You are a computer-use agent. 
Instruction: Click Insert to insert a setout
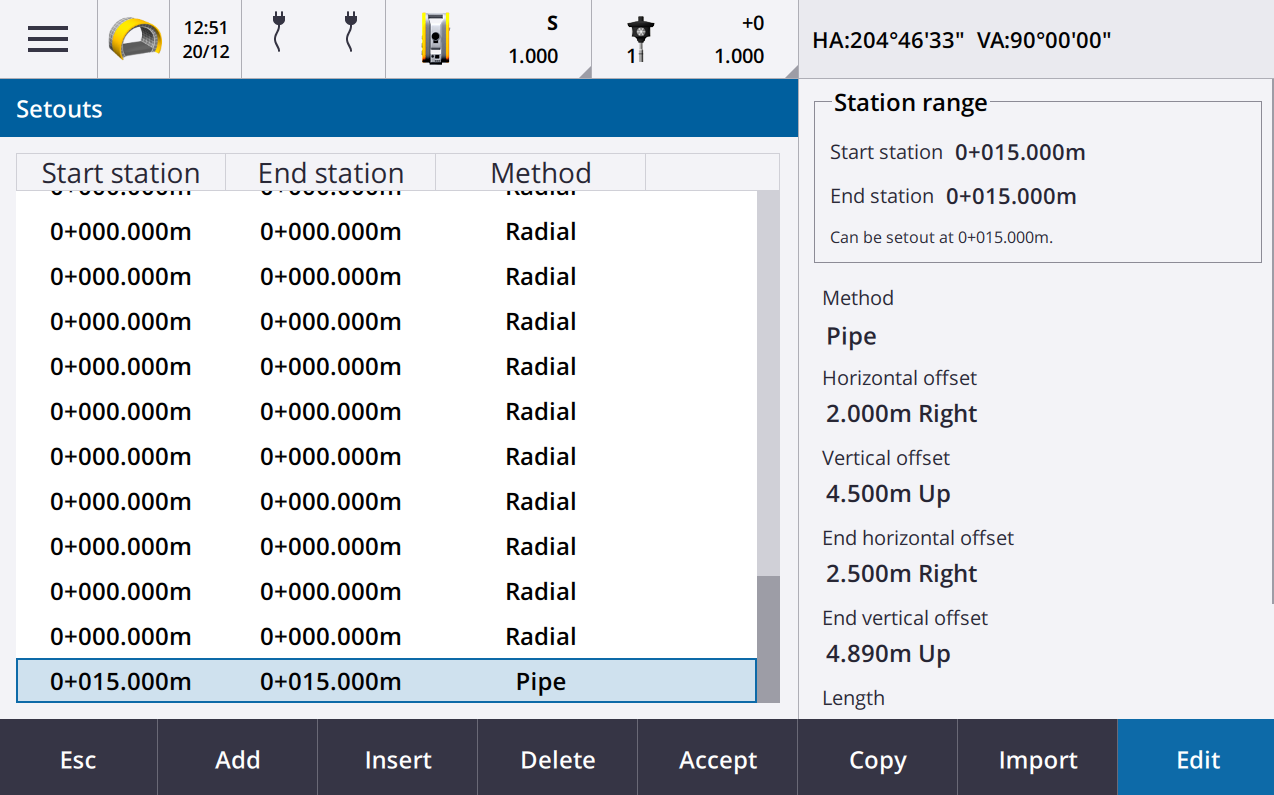[x=398, y=760]
